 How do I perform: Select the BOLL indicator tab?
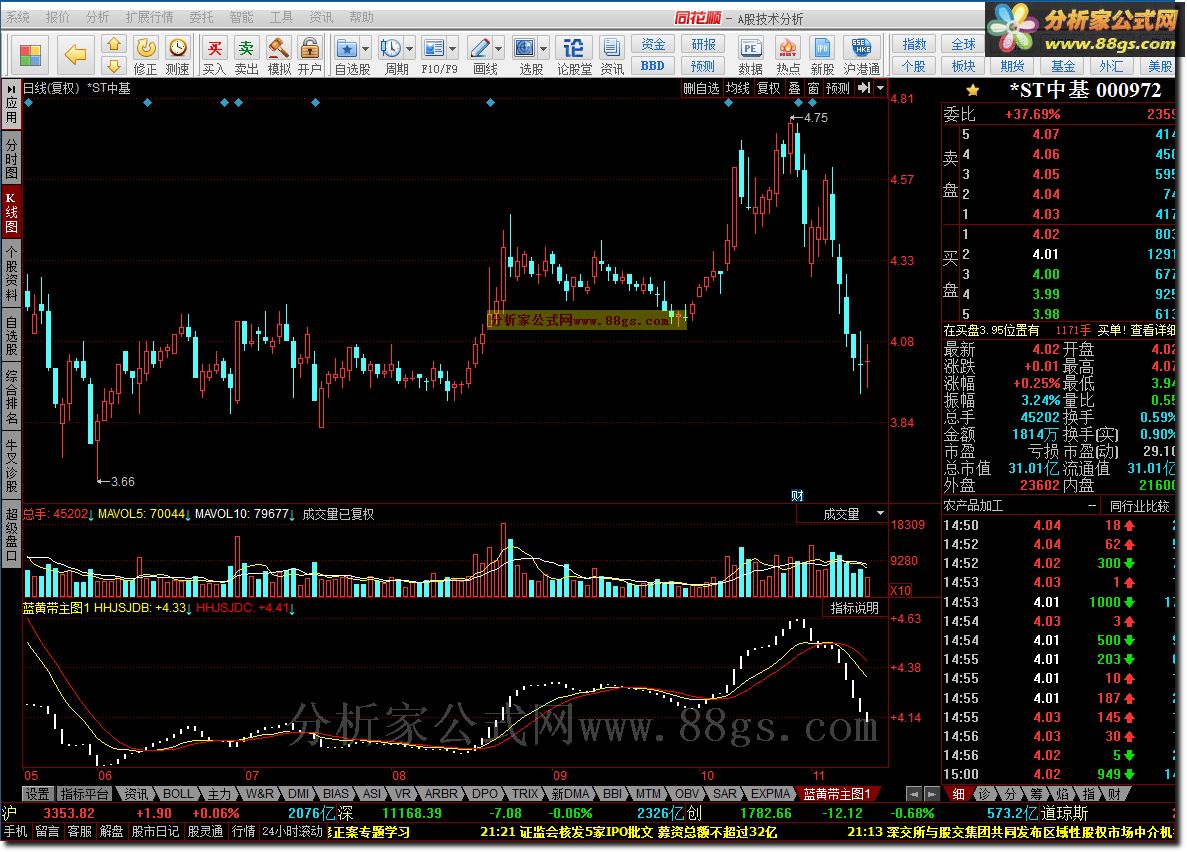178,794
